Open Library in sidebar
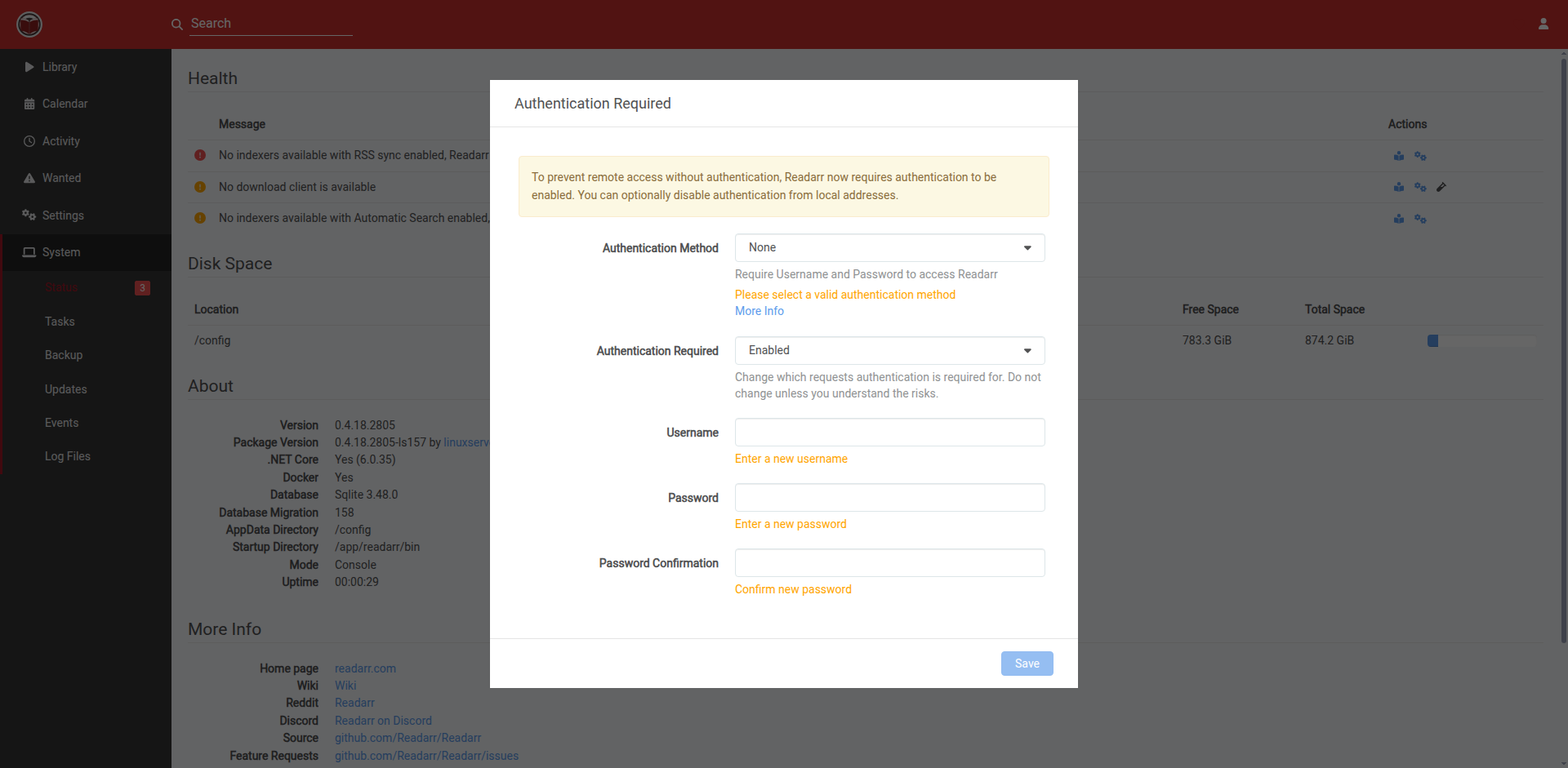The width and height of the screenshot is (1568, 768). (x=86, y=67)
